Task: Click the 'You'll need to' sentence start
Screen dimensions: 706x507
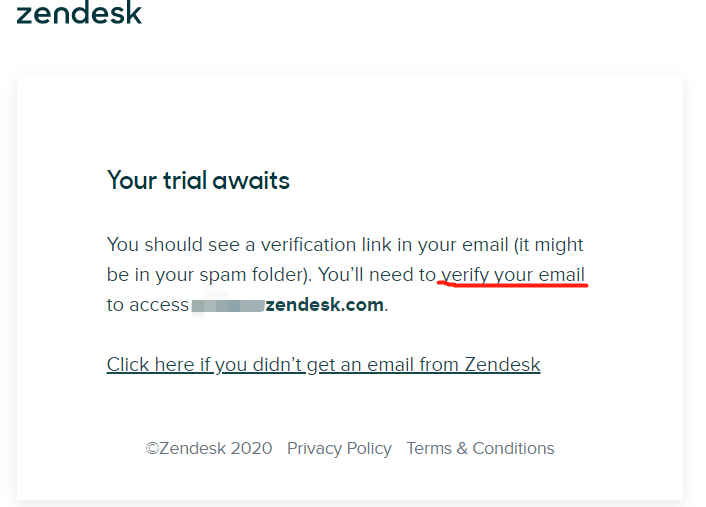Action: pyautogui.click(x=377, y=275)
